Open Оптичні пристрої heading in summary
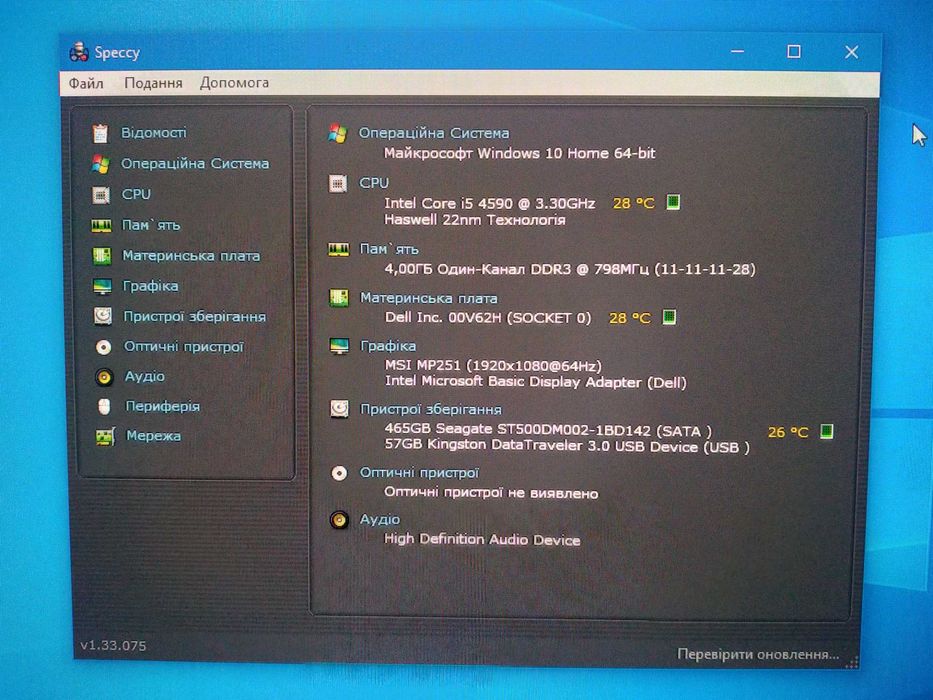This screenshot has height=700, width=933. [419, 473]
